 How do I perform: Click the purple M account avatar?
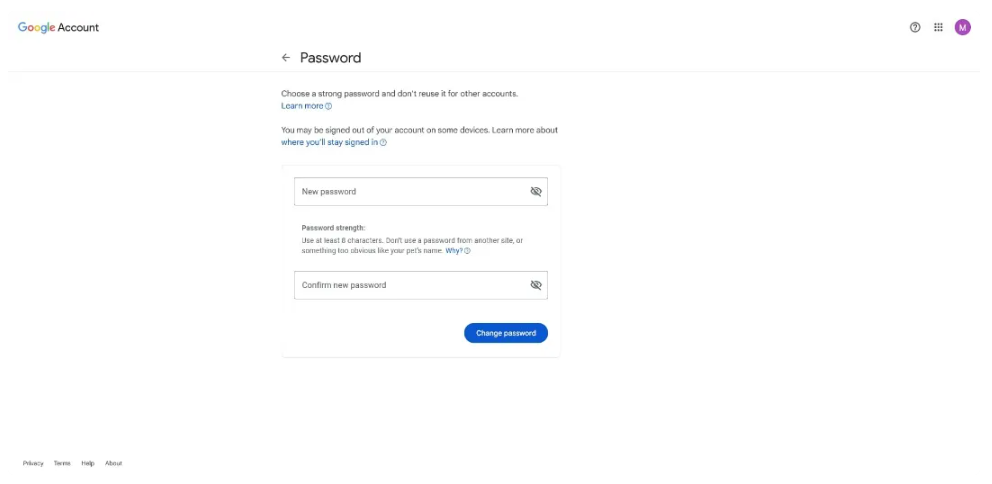point(962,27)
